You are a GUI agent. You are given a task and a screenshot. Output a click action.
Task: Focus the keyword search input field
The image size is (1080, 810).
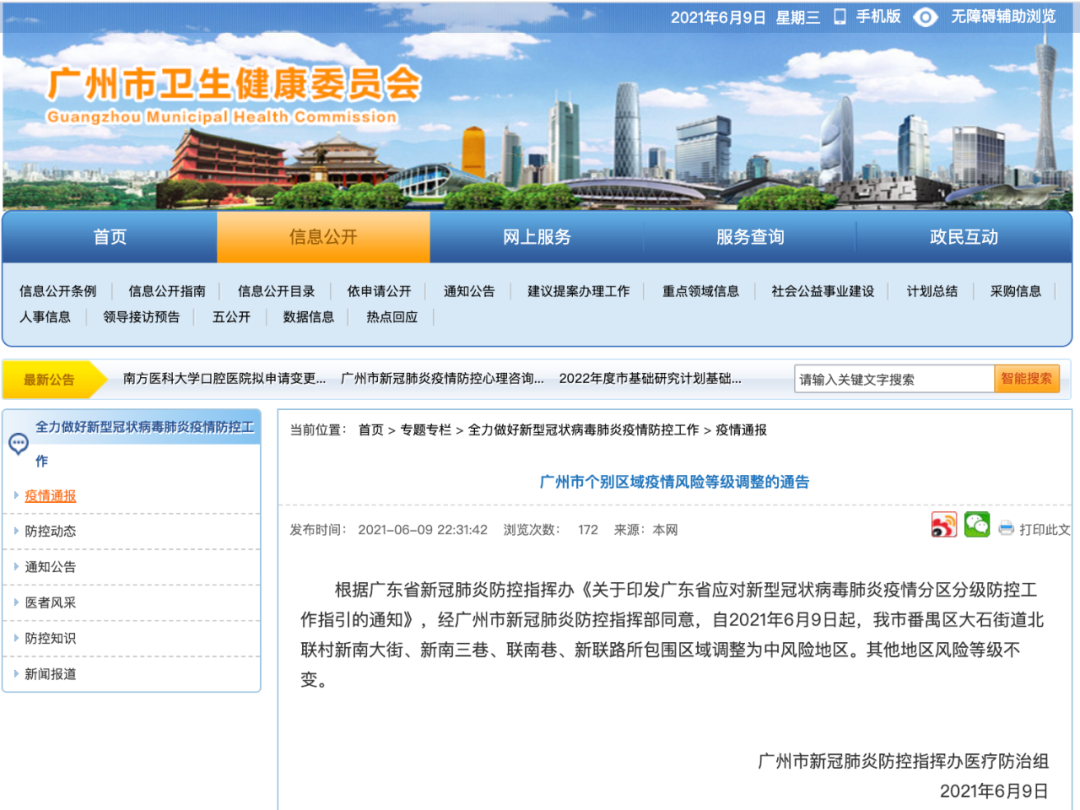(893, 379)
